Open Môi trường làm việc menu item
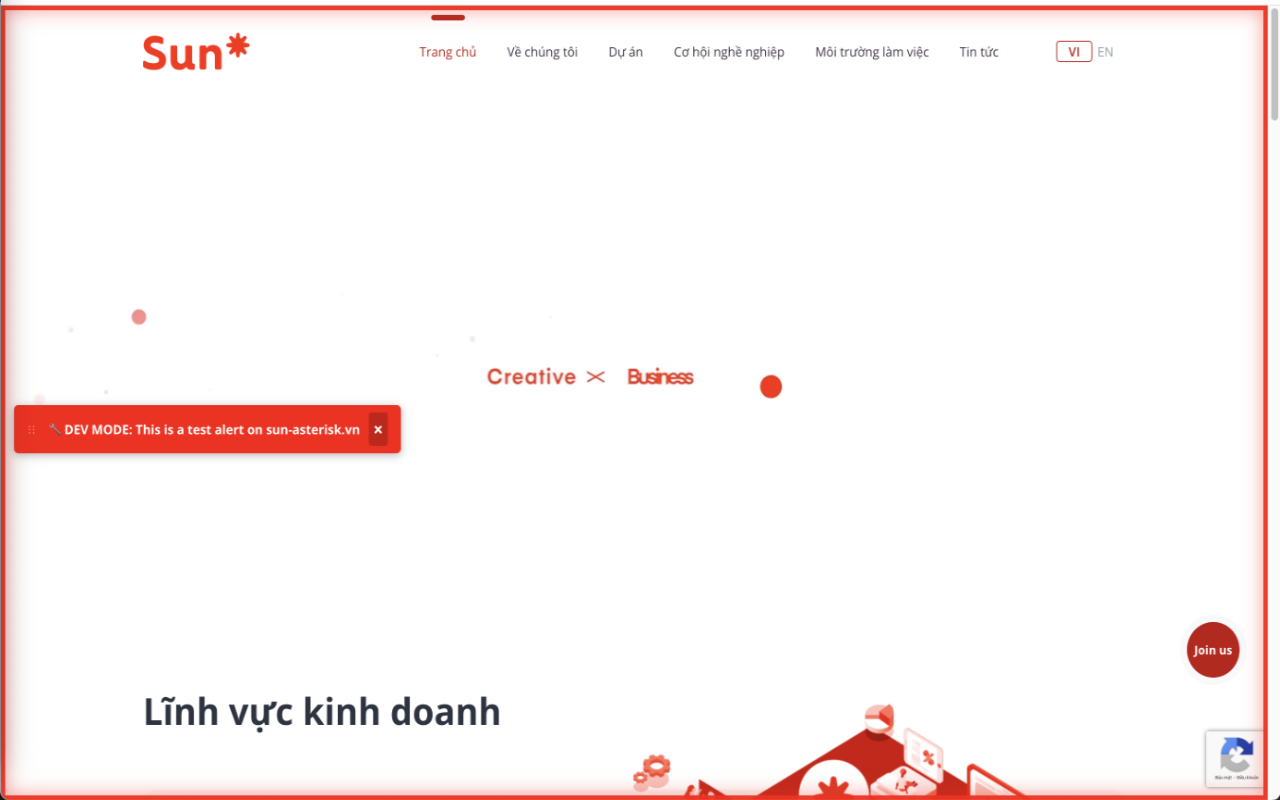Screen dimensions: 1280x800 click(x=872, y=52)
